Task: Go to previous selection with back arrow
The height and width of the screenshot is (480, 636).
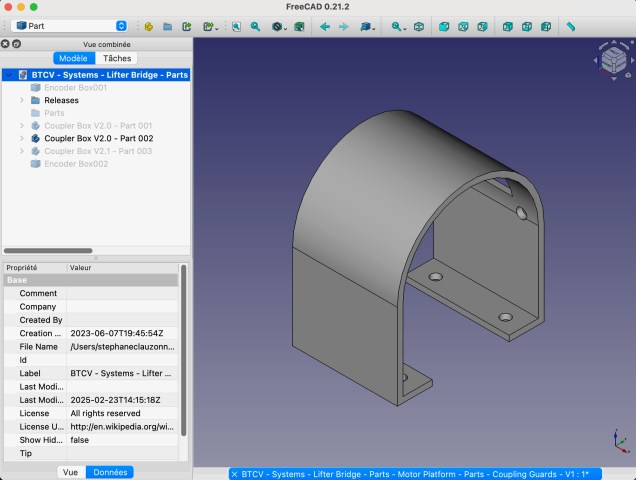Action: (324, 26)
